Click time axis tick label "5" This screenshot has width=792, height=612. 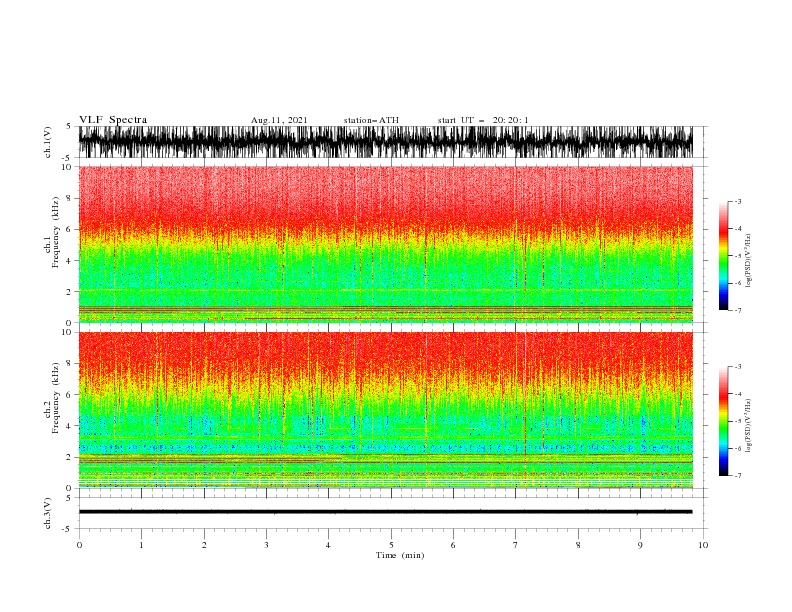point(391,545)
